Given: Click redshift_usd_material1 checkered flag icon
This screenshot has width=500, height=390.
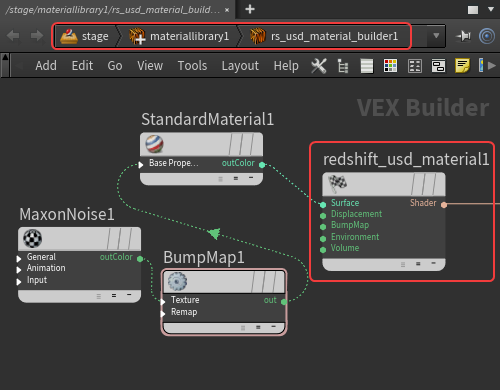Looking at the screenshot, I should pos(337,184).
